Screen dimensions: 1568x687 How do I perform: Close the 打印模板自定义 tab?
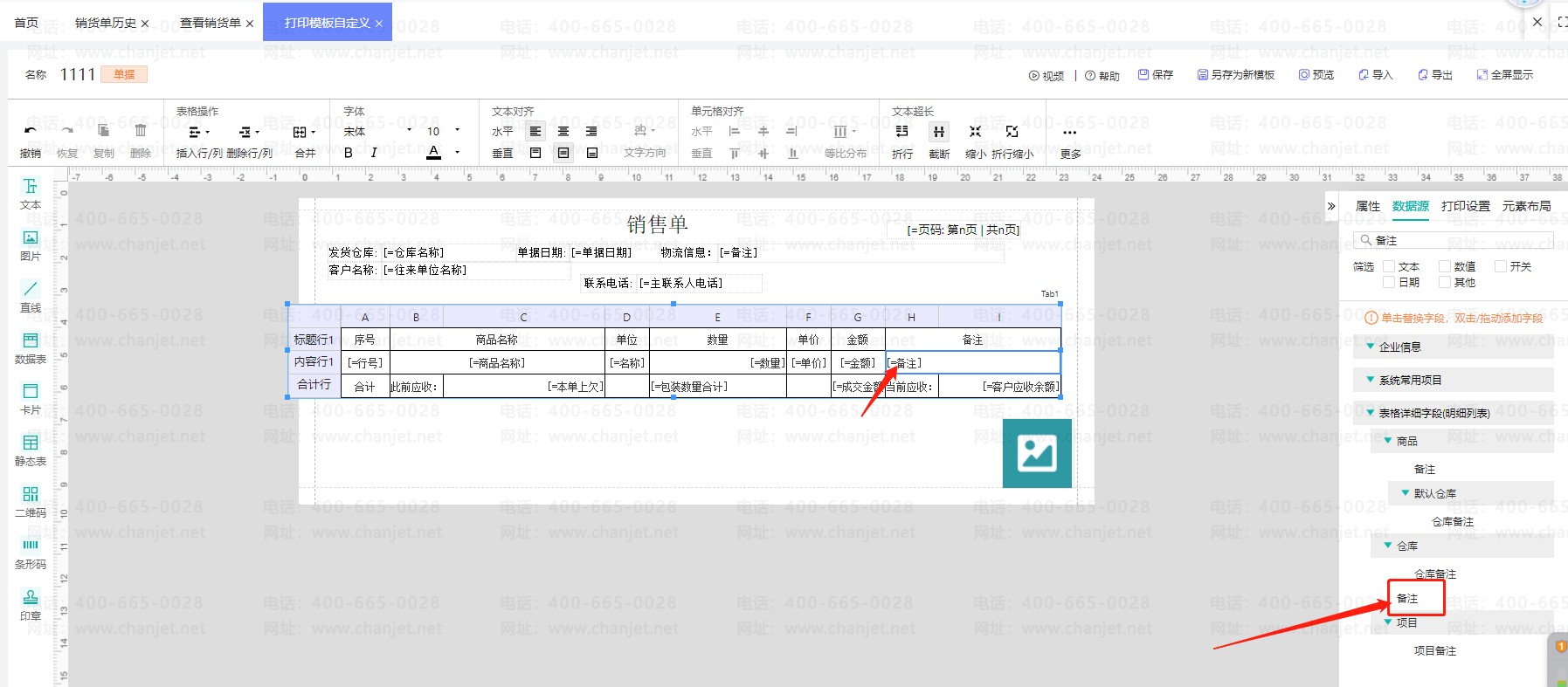[379, 24]
